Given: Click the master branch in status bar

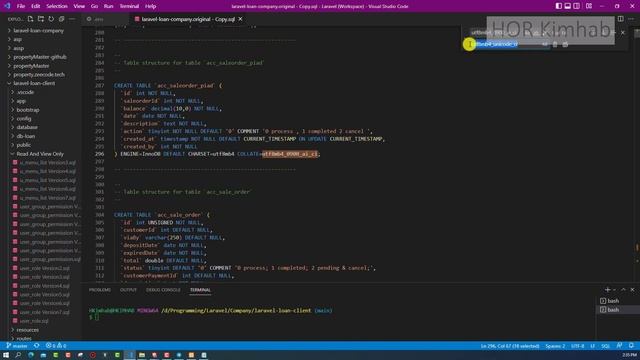Looking at the screenshot, I should tap(17, 346).
